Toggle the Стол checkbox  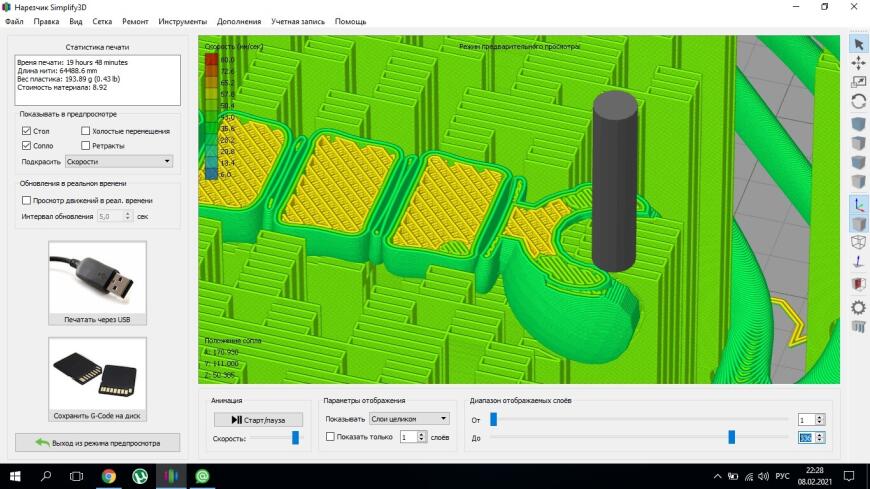[26, 131]
